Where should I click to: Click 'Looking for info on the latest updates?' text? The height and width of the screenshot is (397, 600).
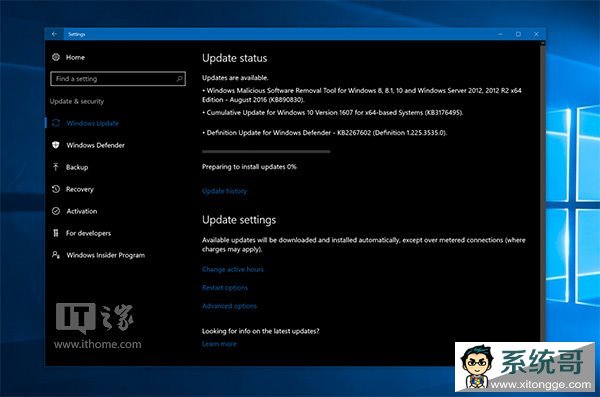(x=261, y=331)
